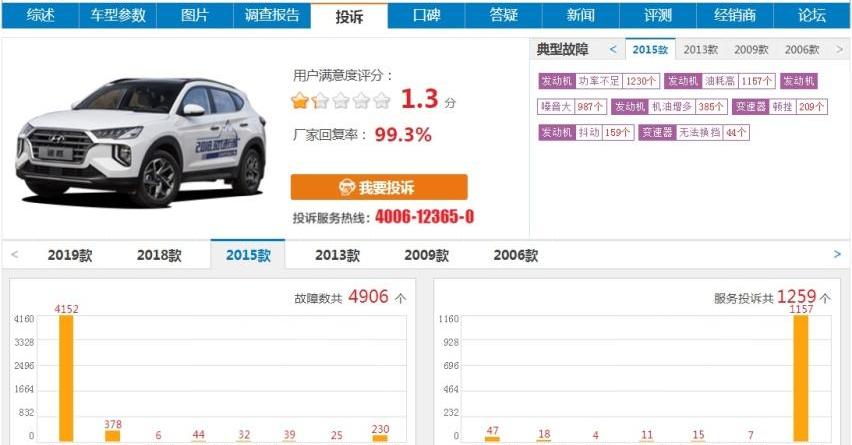This screenshot has width=852, height=445.
Task: Click the 1259 service complaint total
Action: click(x=797, y=297)
